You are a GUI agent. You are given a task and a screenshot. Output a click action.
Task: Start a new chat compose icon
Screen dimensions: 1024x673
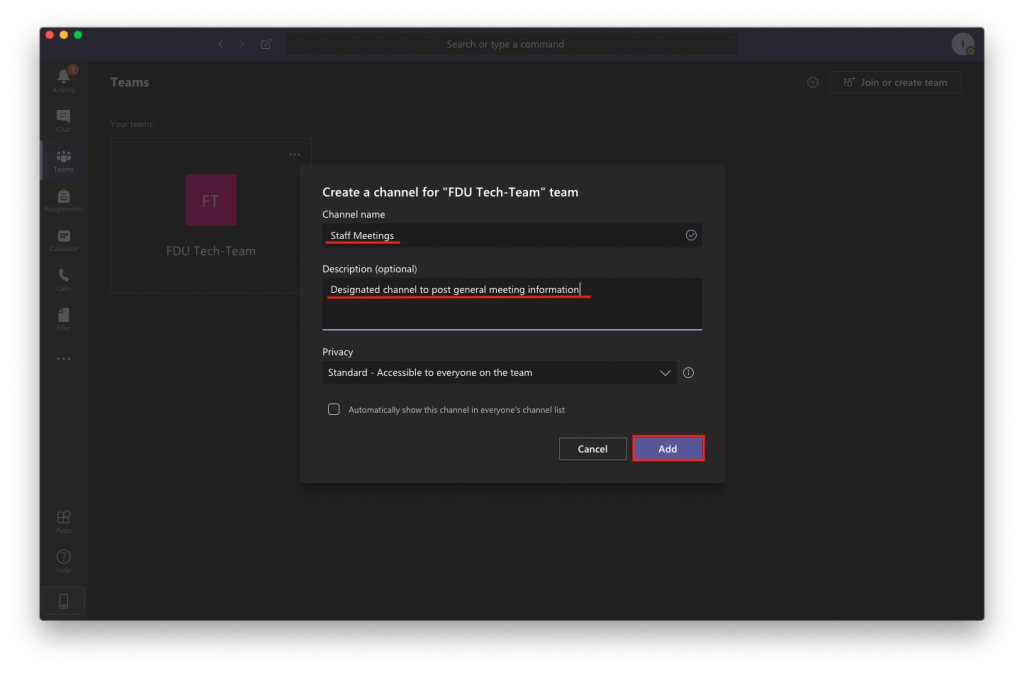click(x=266, y=44)
